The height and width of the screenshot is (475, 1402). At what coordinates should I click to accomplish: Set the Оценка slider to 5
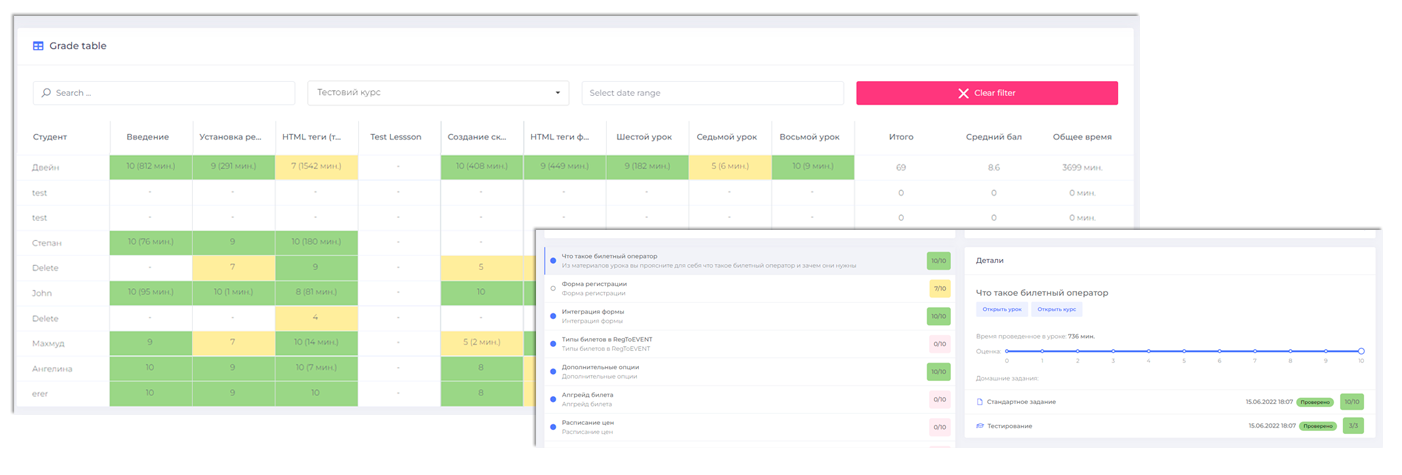click(1184, 351)
